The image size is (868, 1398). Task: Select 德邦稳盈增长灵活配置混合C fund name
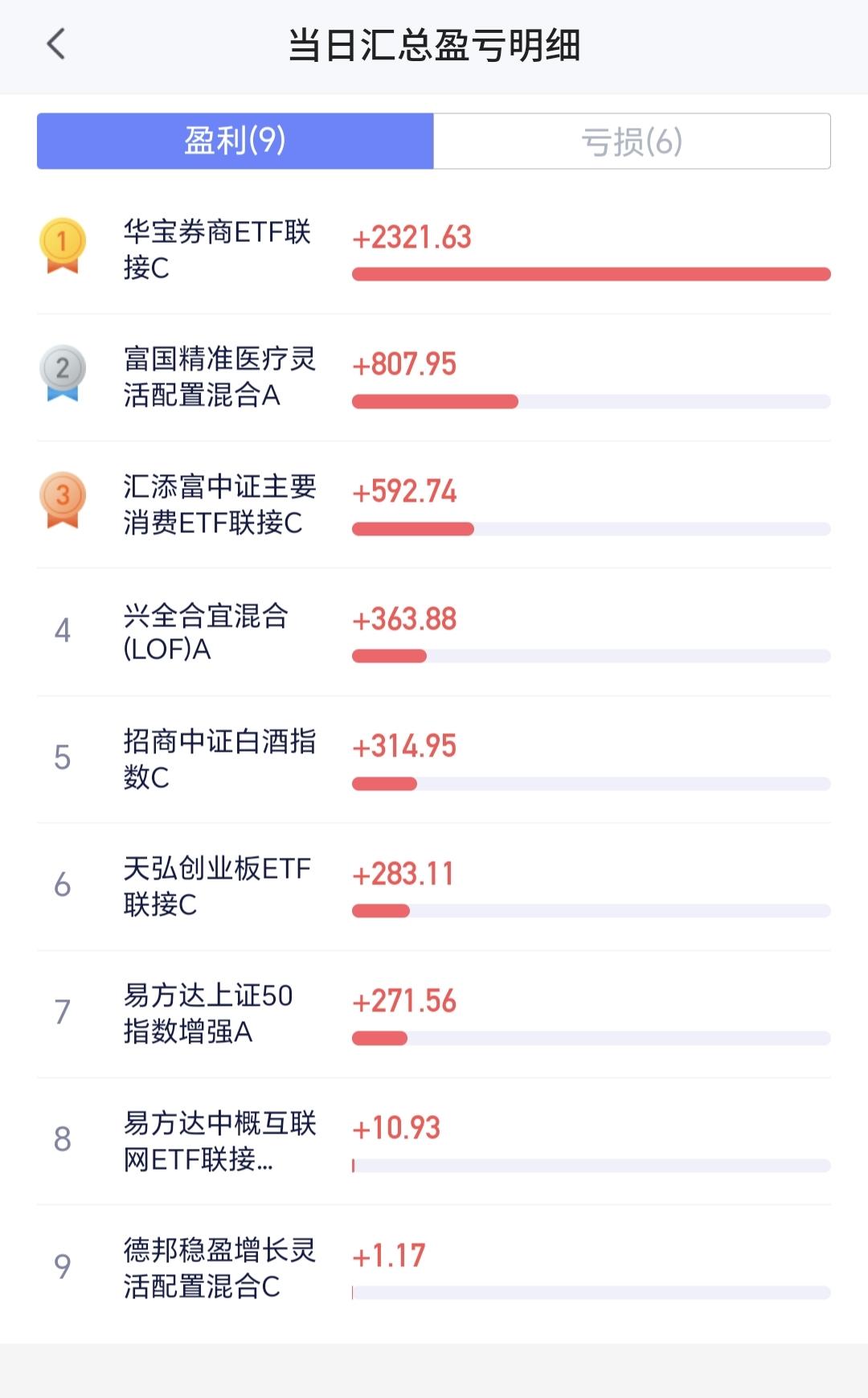point(219,1268)
